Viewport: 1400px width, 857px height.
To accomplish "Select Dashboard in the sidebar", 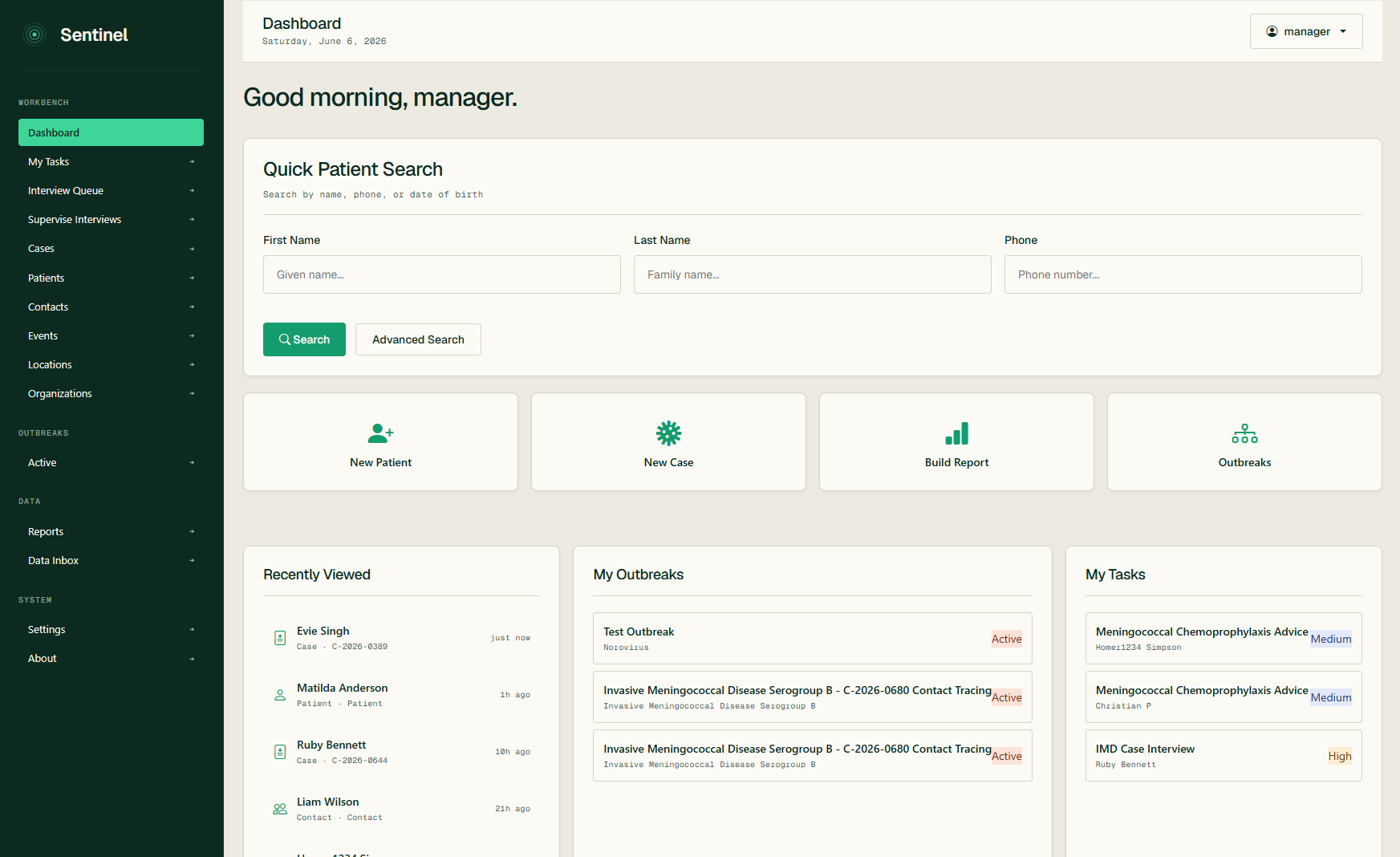I will (x=111, y=132).
